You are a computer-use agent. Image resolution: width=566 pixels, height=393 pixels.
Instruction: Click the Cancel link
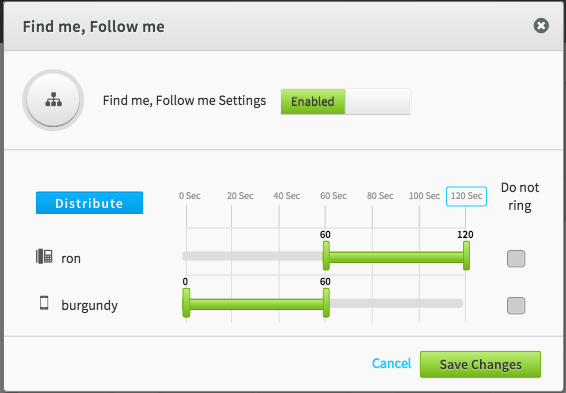tap(391, 363)
